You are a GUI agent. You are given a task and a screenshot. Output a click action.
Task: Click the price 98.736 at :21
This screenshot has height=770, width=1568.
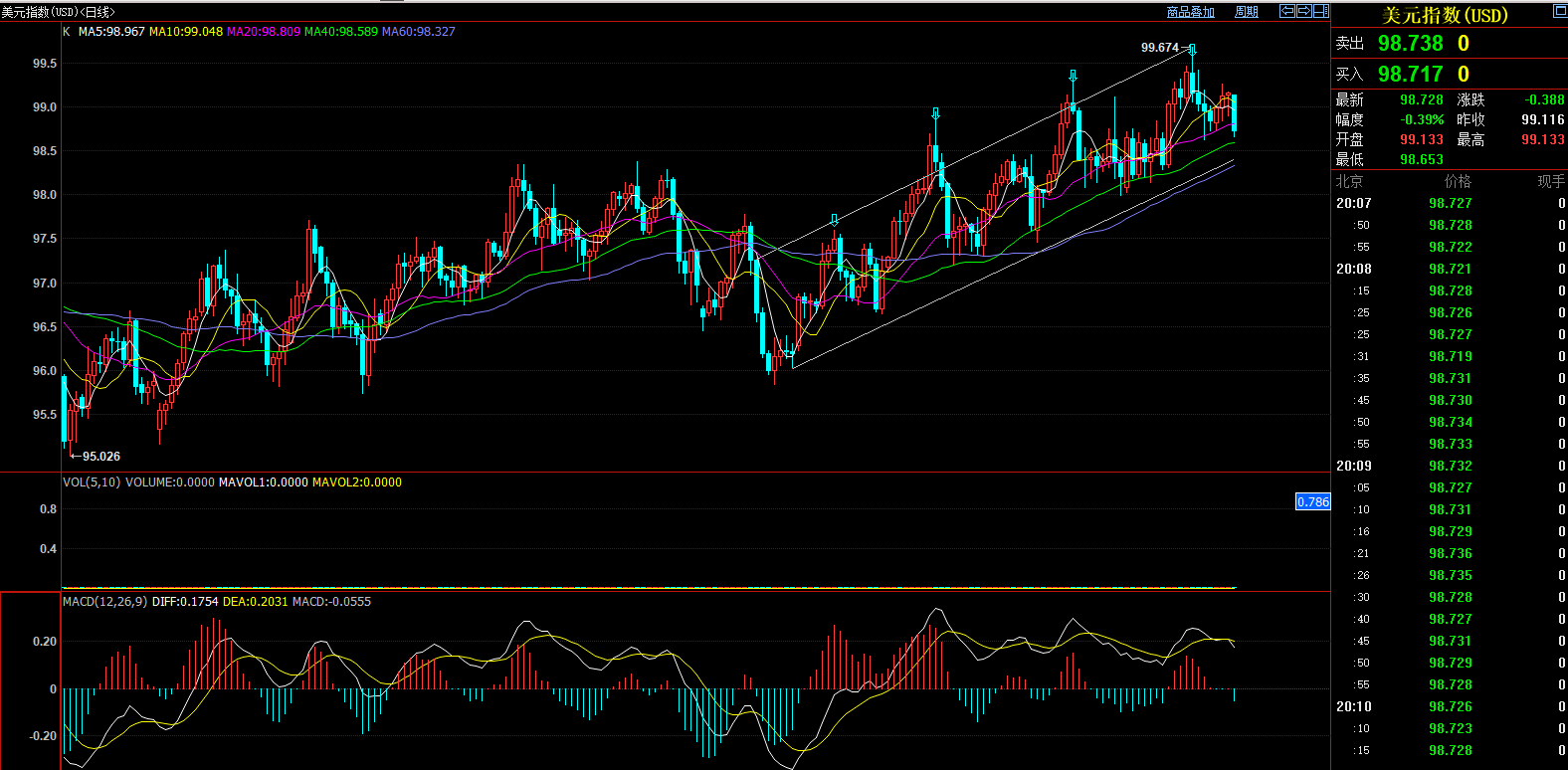click(x=1451, y=553)
